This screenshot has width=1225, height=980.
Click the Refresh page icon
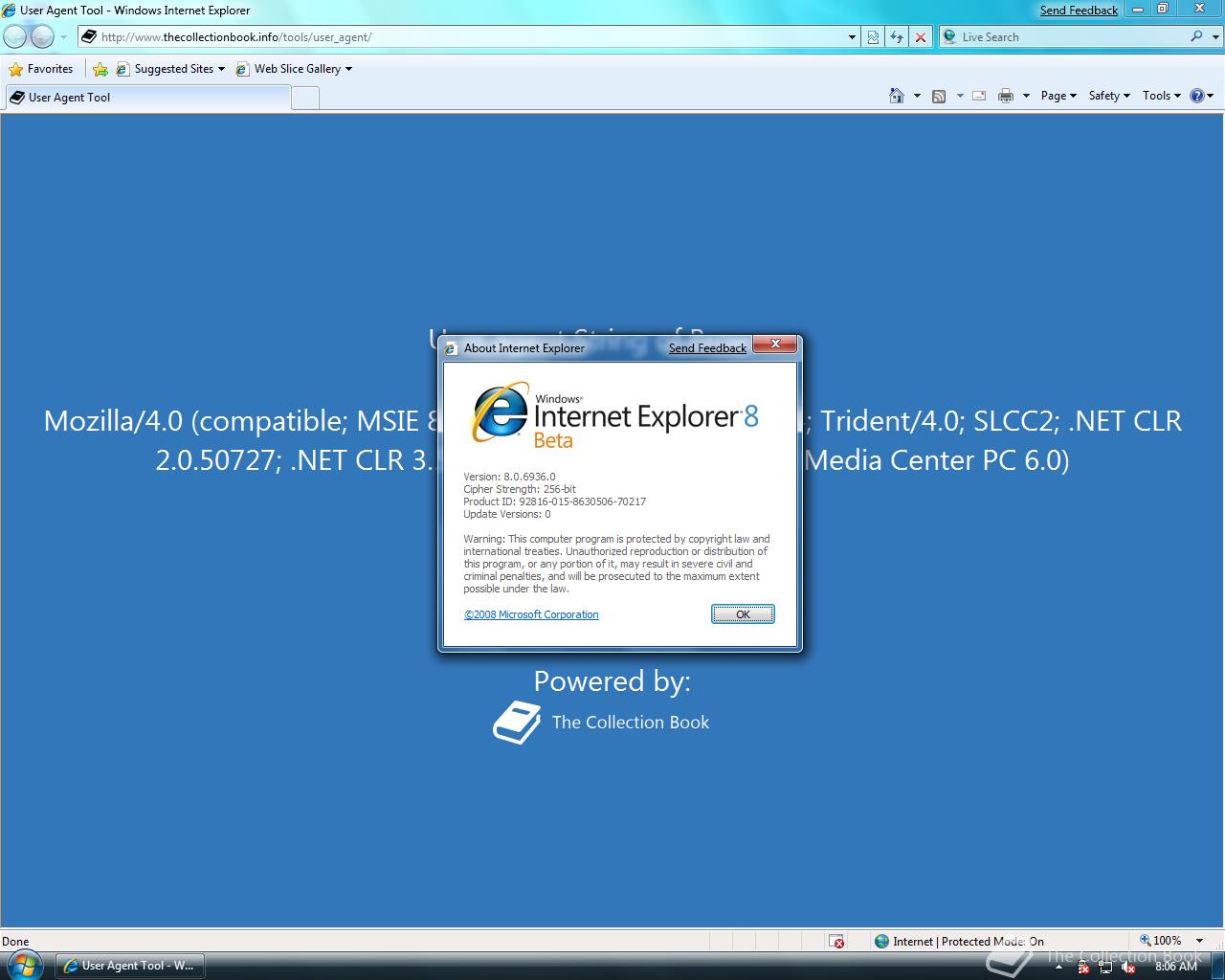pos(897,37)
